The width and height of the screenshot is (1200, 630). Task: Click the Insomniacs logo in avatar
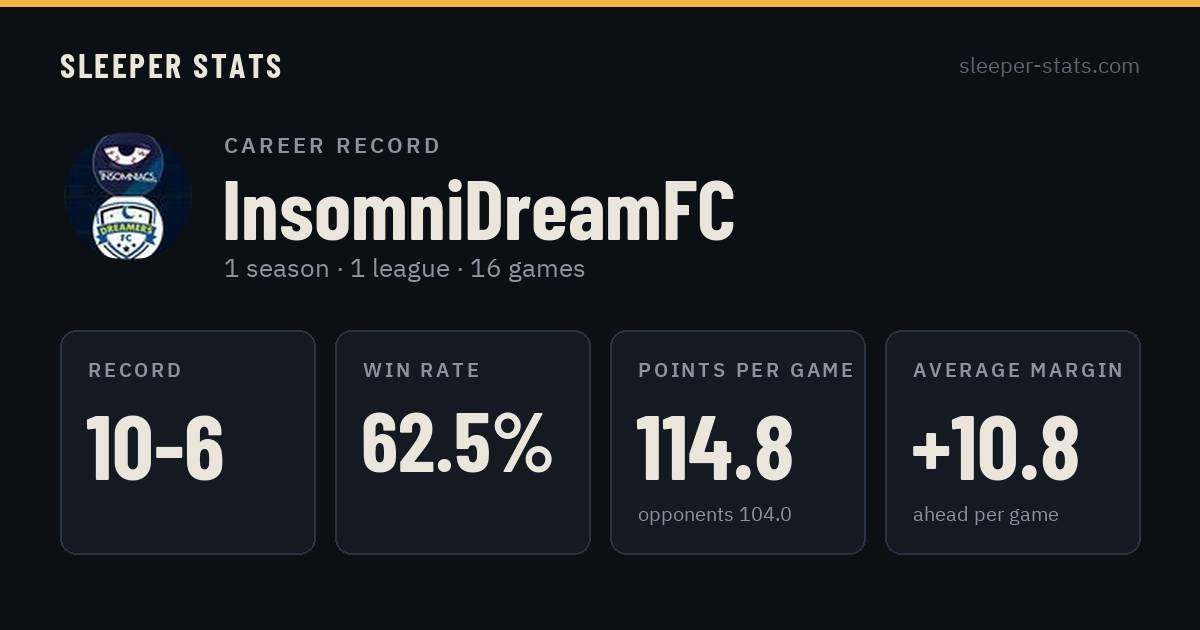[x=129, y=161]
